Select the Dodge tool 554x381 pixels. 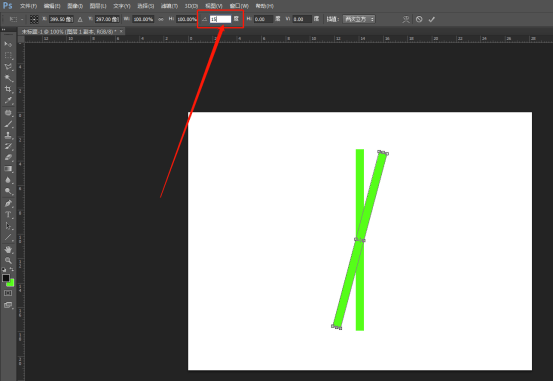(8, 191)
